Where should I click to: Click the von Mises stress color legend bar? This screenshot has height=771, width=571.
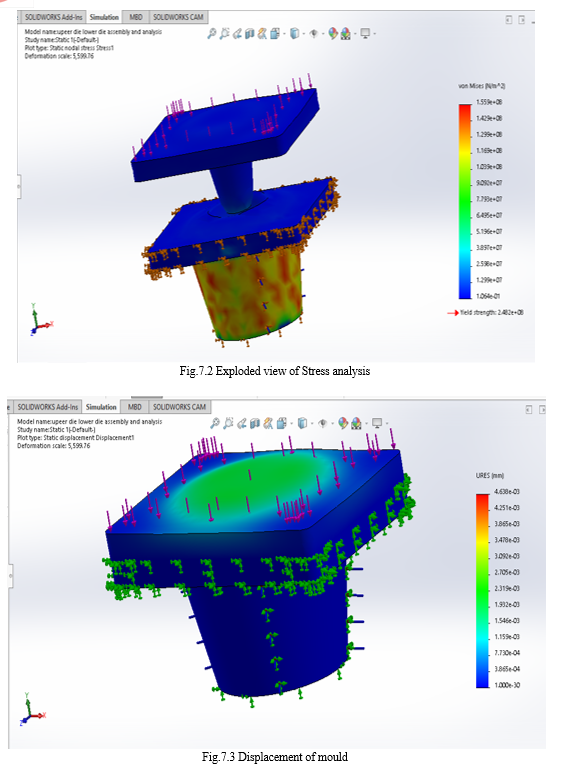coord(465,201)
